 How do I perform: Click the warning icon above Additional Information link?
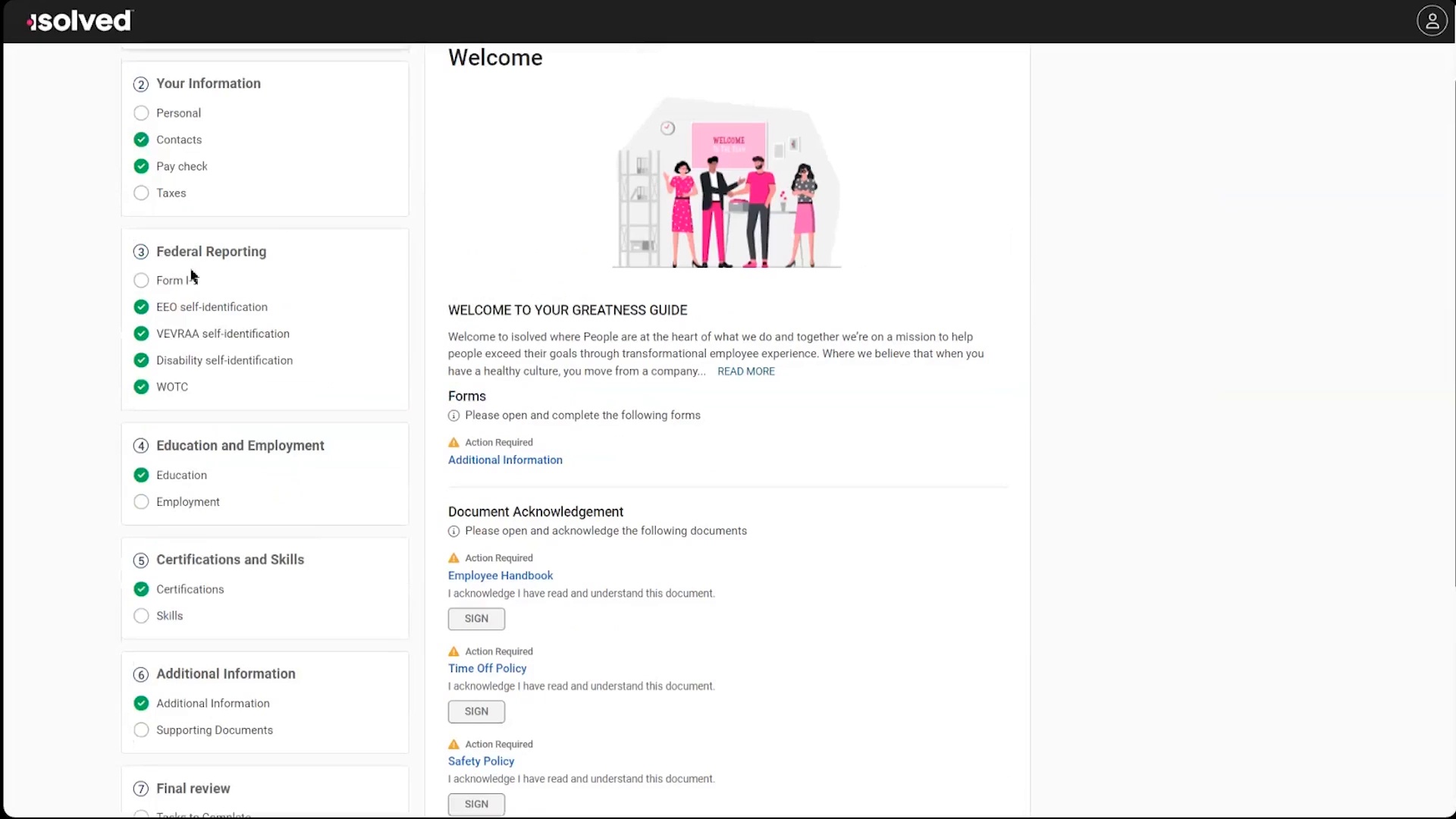pyautogui.click(x=453, y=443)
